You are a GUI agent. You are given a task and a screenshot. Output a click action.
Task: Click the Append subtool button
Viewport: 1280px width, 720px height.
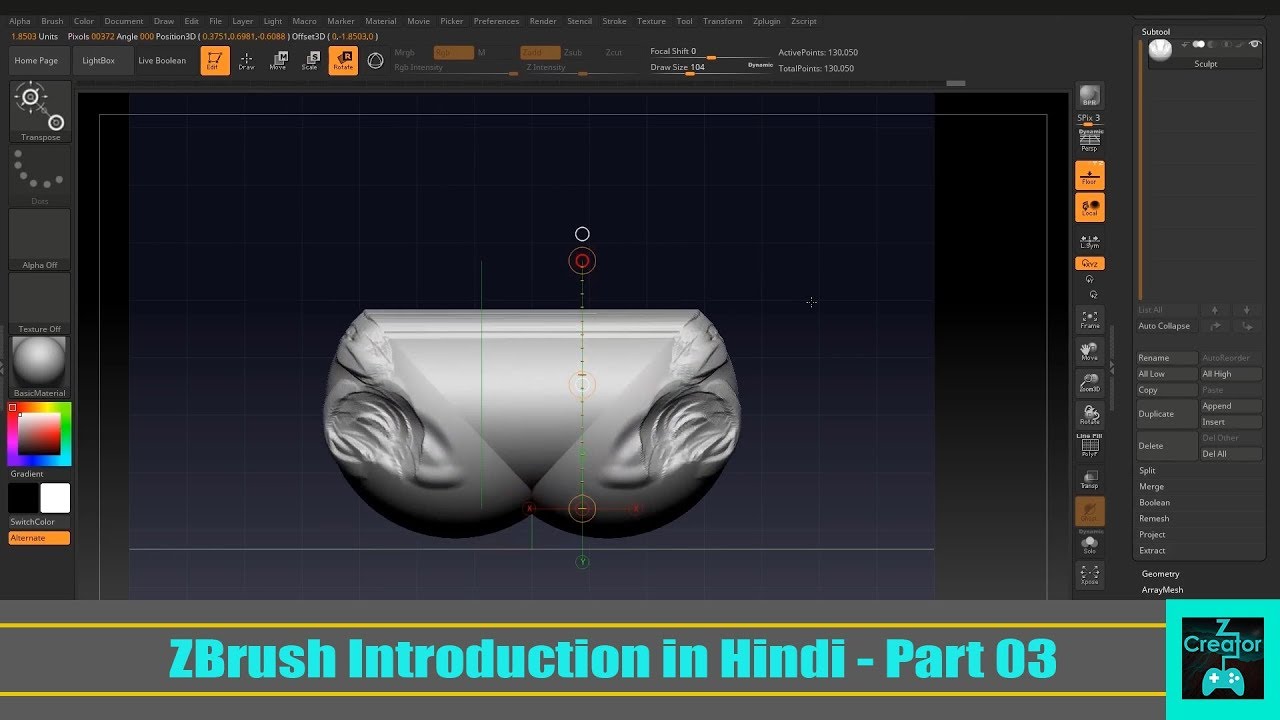tap(1231, 406)
